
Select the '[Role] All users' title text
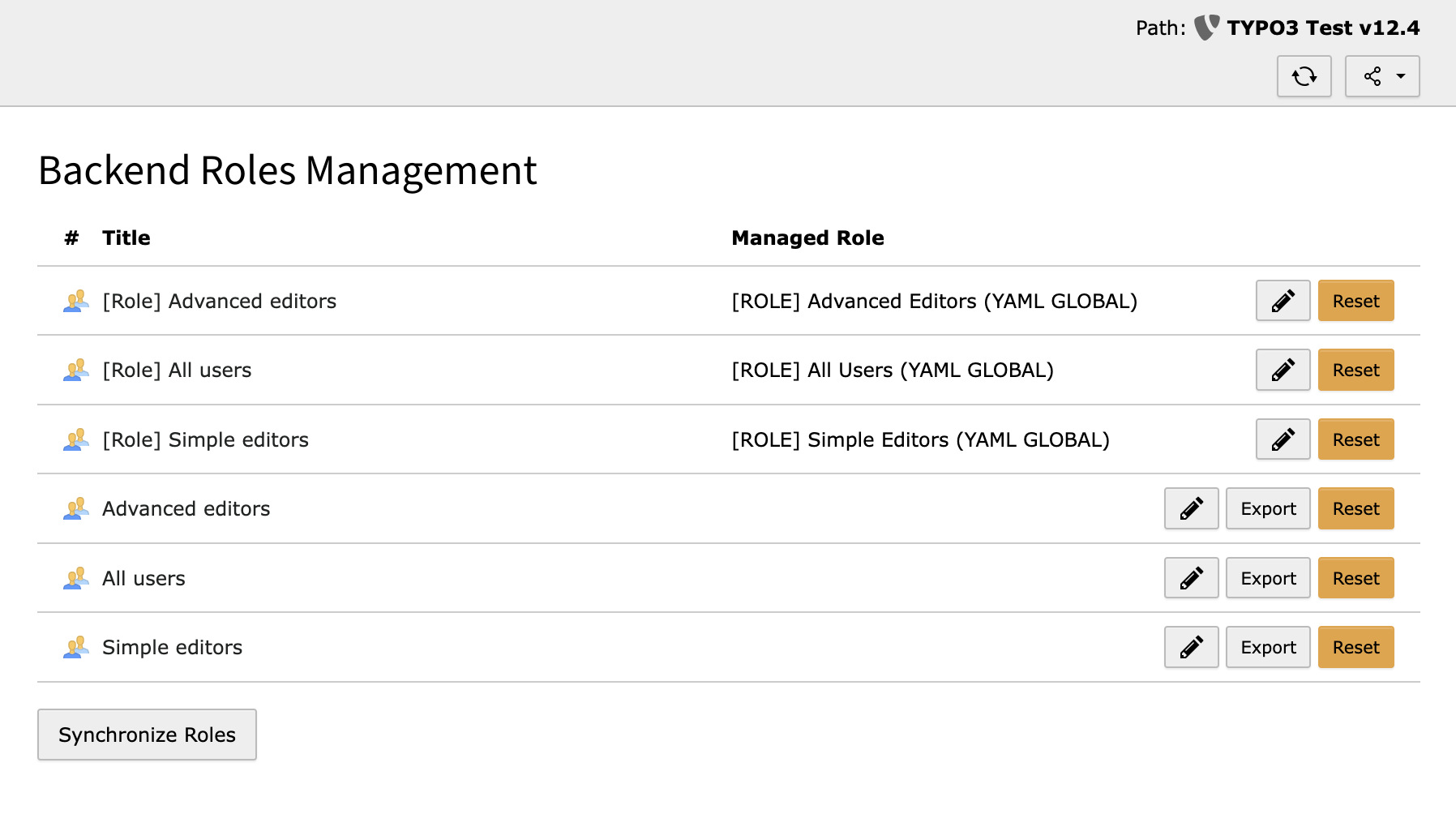(x=177, y=370)
